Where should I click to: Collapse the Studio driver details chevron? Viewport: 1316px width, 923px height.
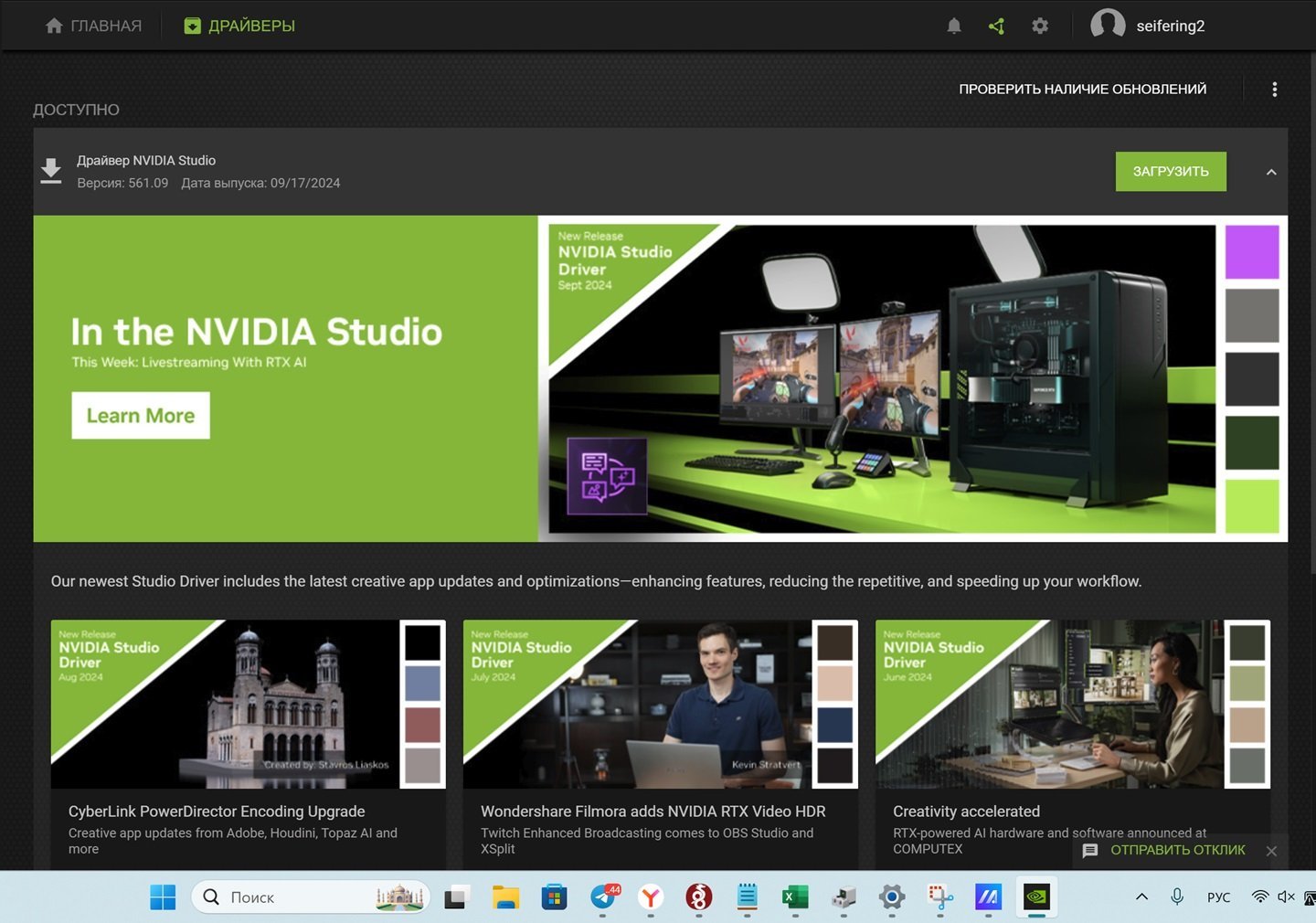coord(1271,172)
